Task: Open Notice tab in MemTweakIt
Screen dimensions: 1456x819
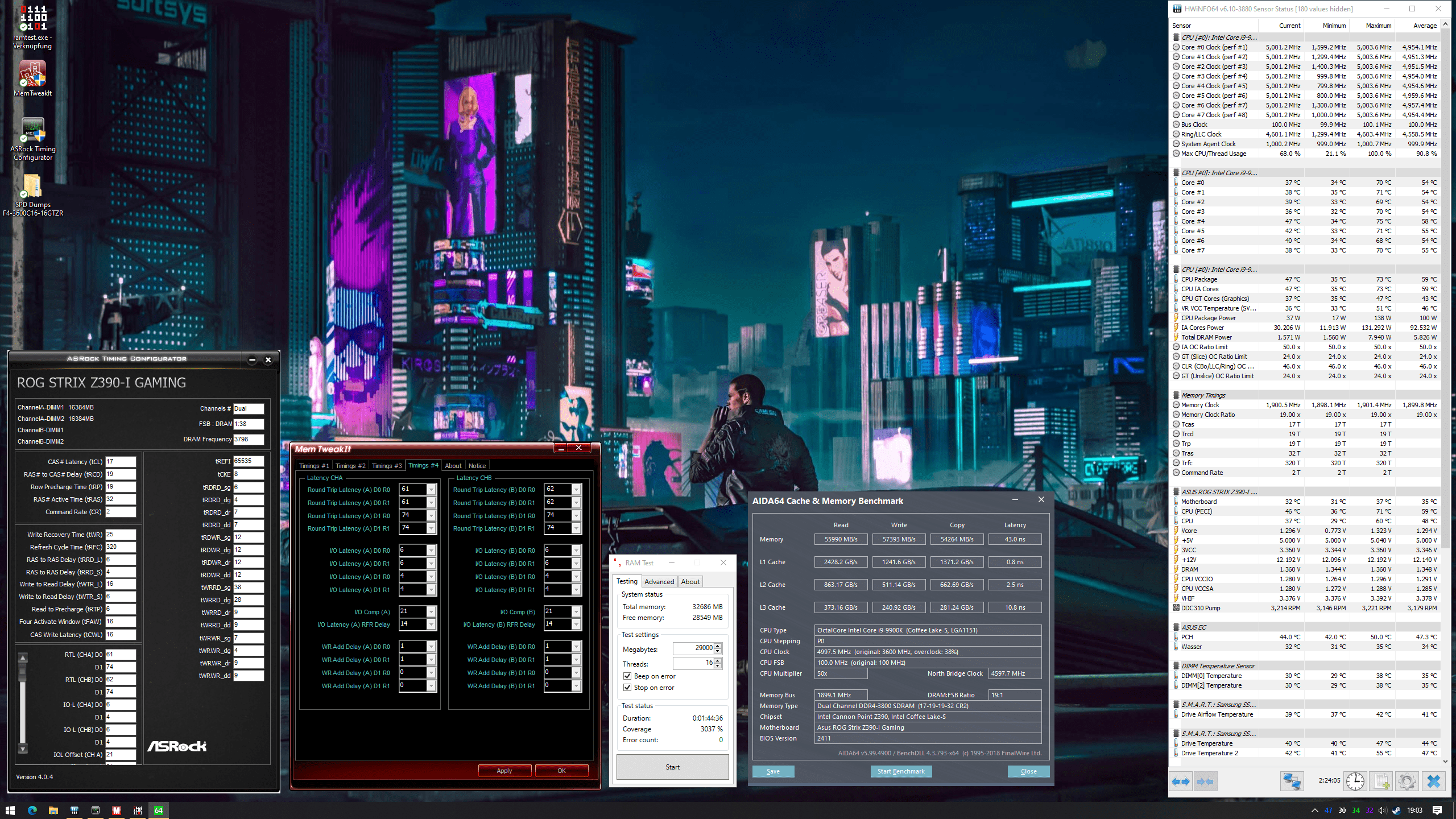Action: click(x=477, y=466)
